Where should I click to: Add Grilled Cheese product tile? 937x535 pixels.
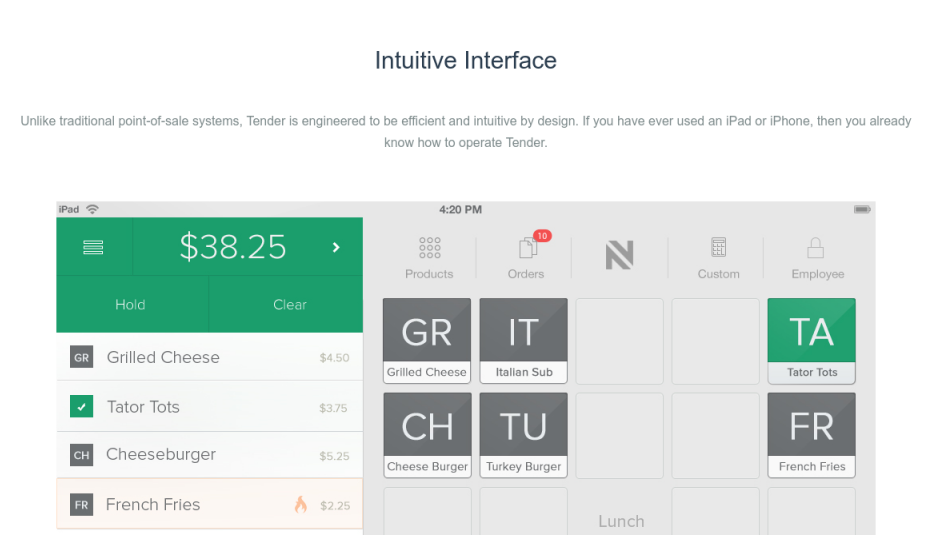coord(427,341)
